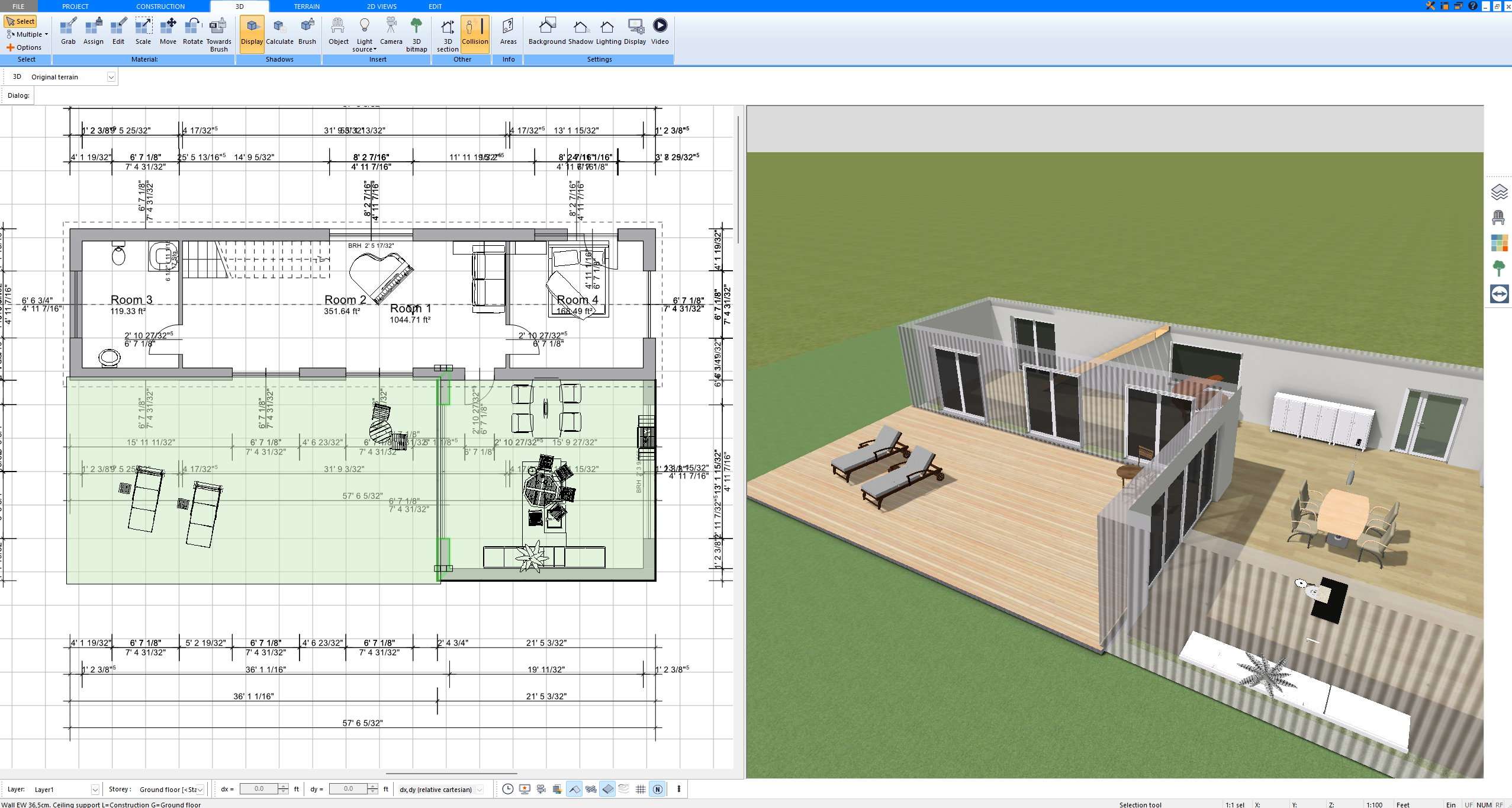Open the plants tree sidebar icon

point(1499,268)
